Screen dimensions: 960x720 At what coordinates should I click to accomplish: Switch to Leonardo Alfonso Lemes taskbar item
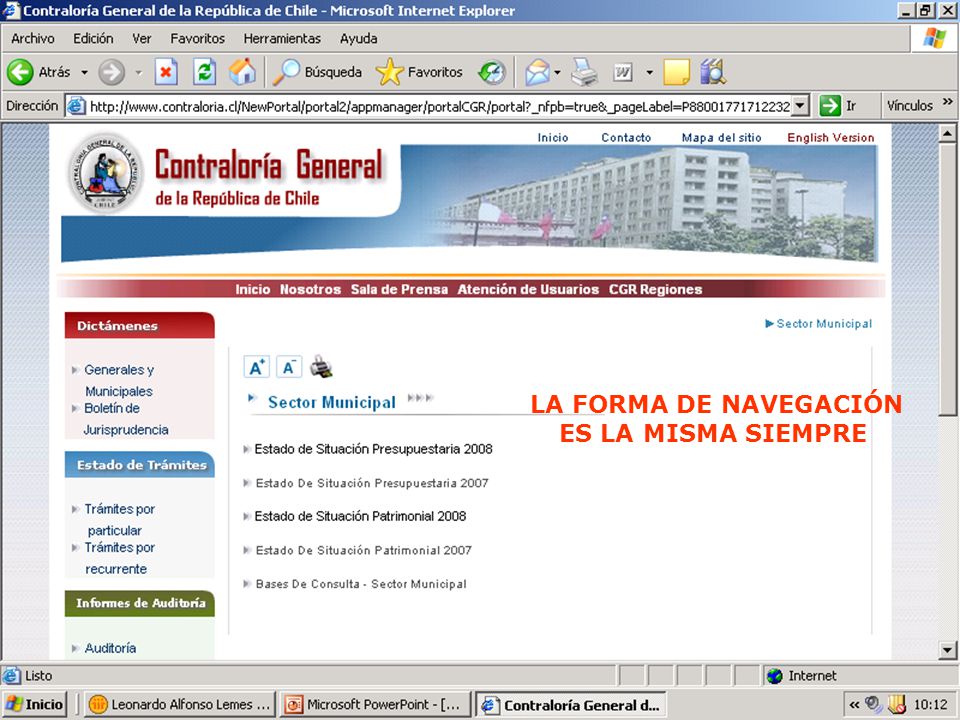point(180,705)
